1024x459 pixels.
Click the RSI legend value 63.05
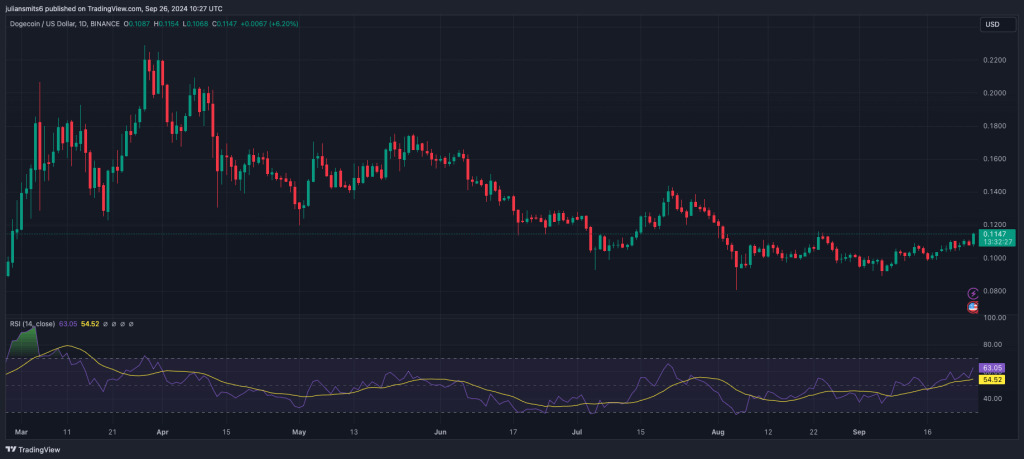coord(69,323)
